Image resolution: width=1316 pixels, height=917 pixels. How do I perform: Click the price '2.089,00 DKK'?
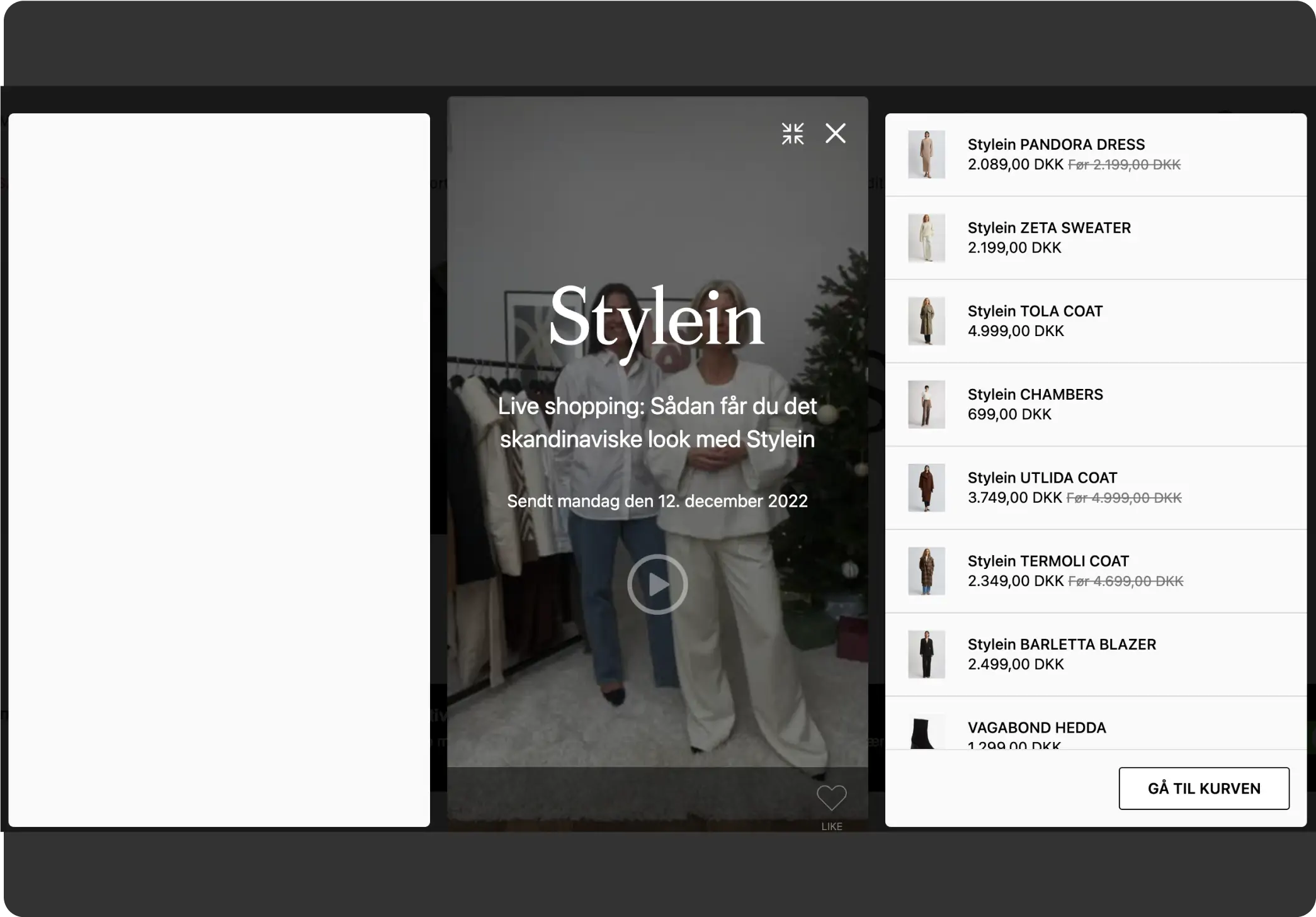coord(1015,164)
